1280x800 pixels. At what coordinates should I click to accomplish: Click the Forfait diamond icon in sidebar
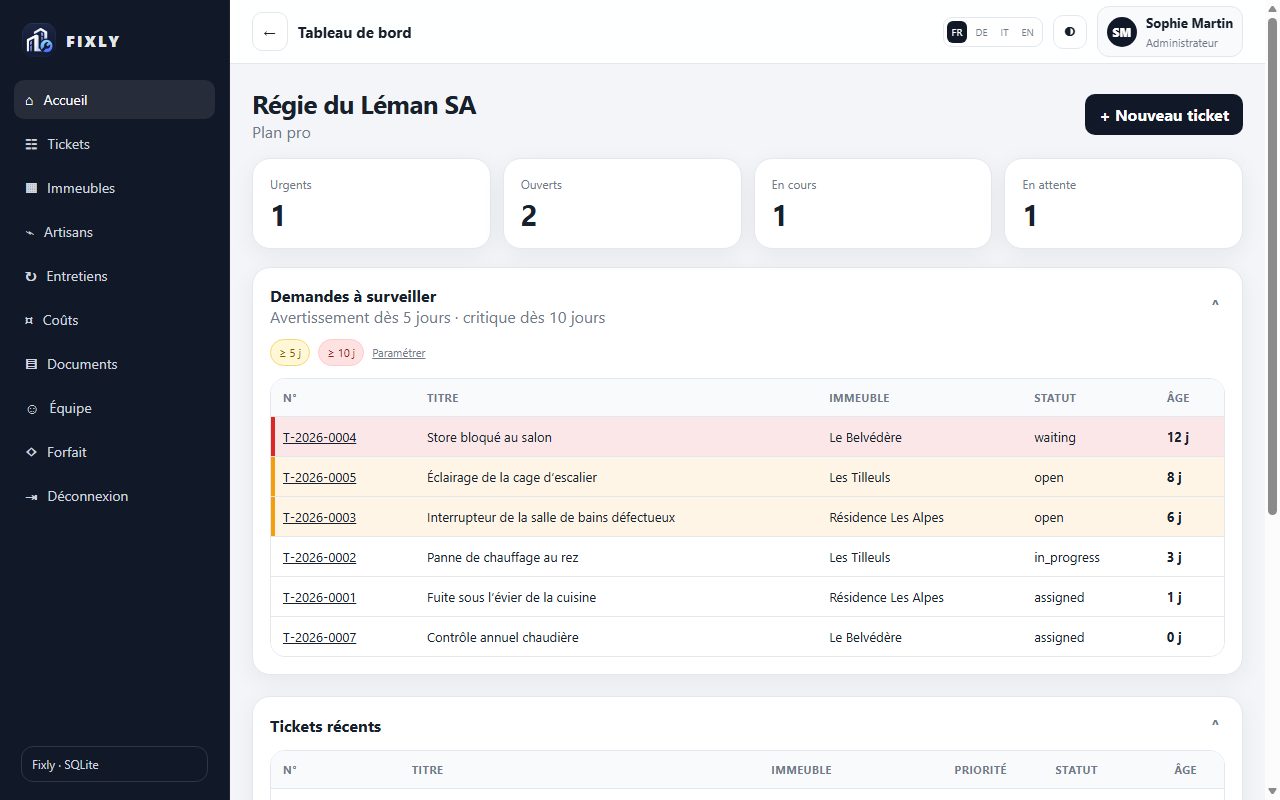click(x=31, y=452)
